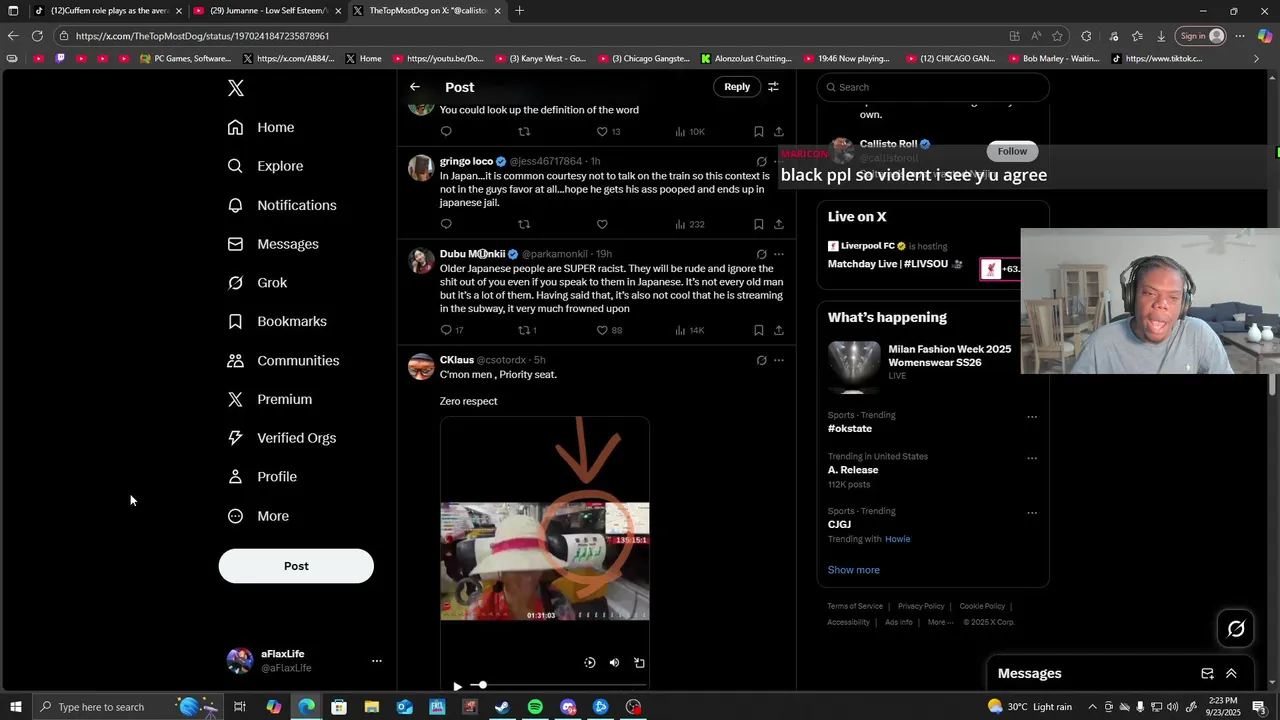The height and width of the screenshot is (720, 1280).
Task: Mute the video with speaker icon
Action: click(614, 663)
